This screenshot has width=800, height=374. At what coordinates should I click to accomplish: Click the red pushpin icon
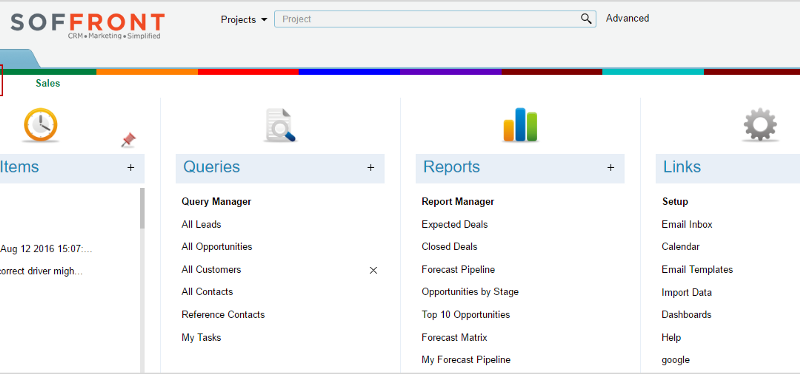(x=128, y=140)
